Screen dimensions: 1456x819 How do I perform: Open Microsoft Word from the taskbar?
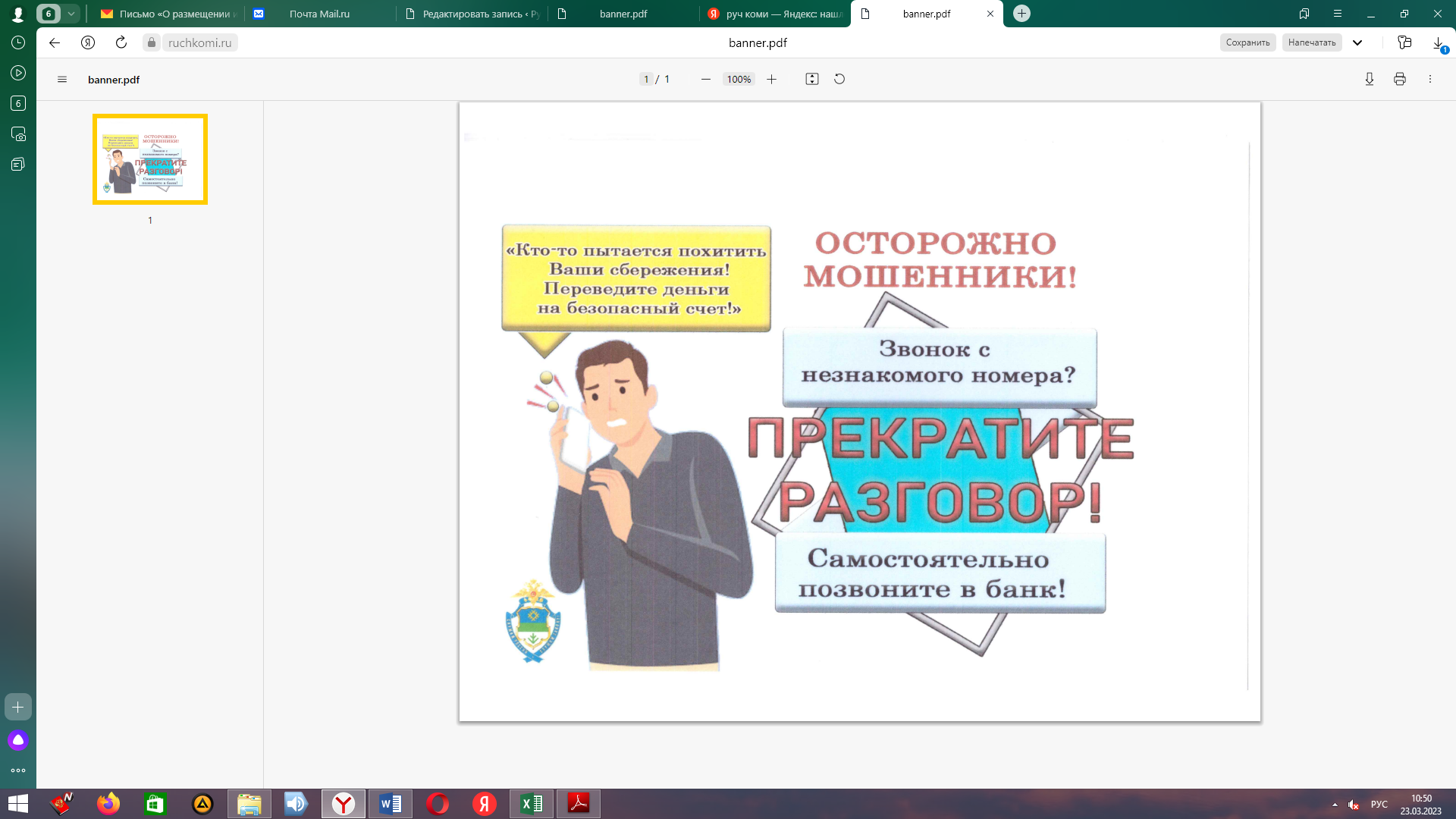[x=391, y=804]
